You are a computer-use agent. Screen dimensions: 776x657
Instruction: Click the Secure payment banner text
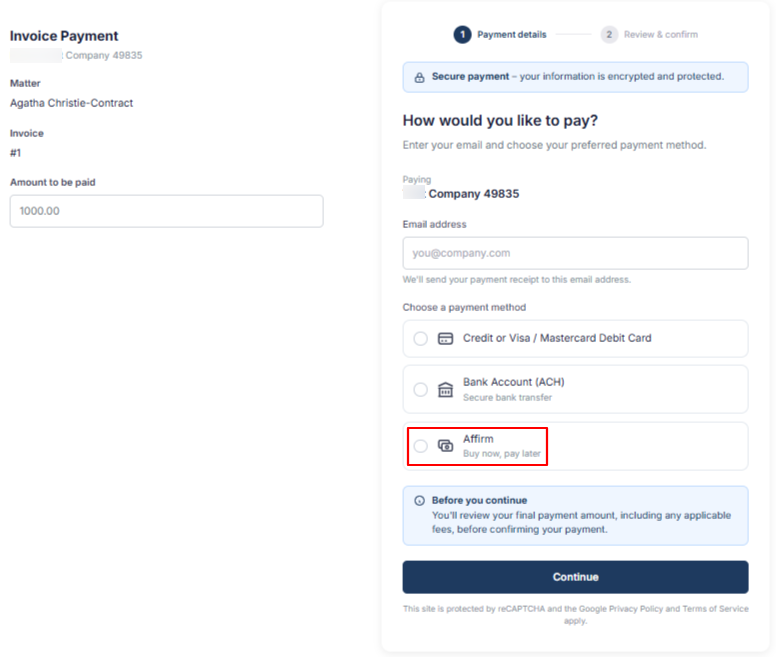click(577, 77)
